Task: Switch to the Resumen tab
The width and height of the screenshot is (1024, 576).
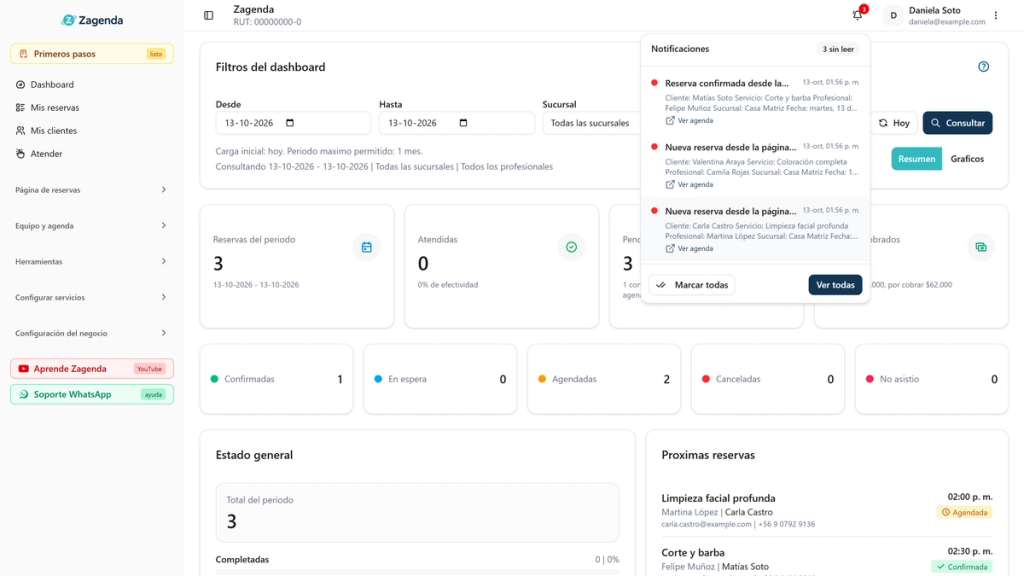Action: click(916, 159)
